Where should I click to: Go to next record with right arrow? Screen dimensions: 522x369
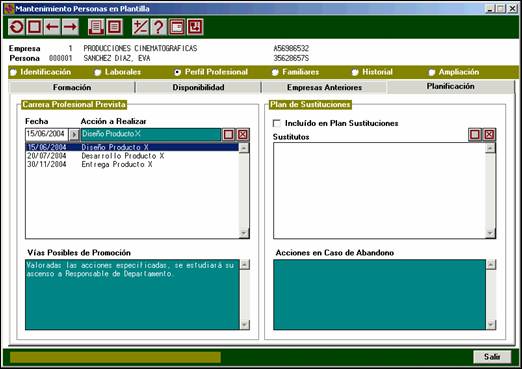(70, 27)
